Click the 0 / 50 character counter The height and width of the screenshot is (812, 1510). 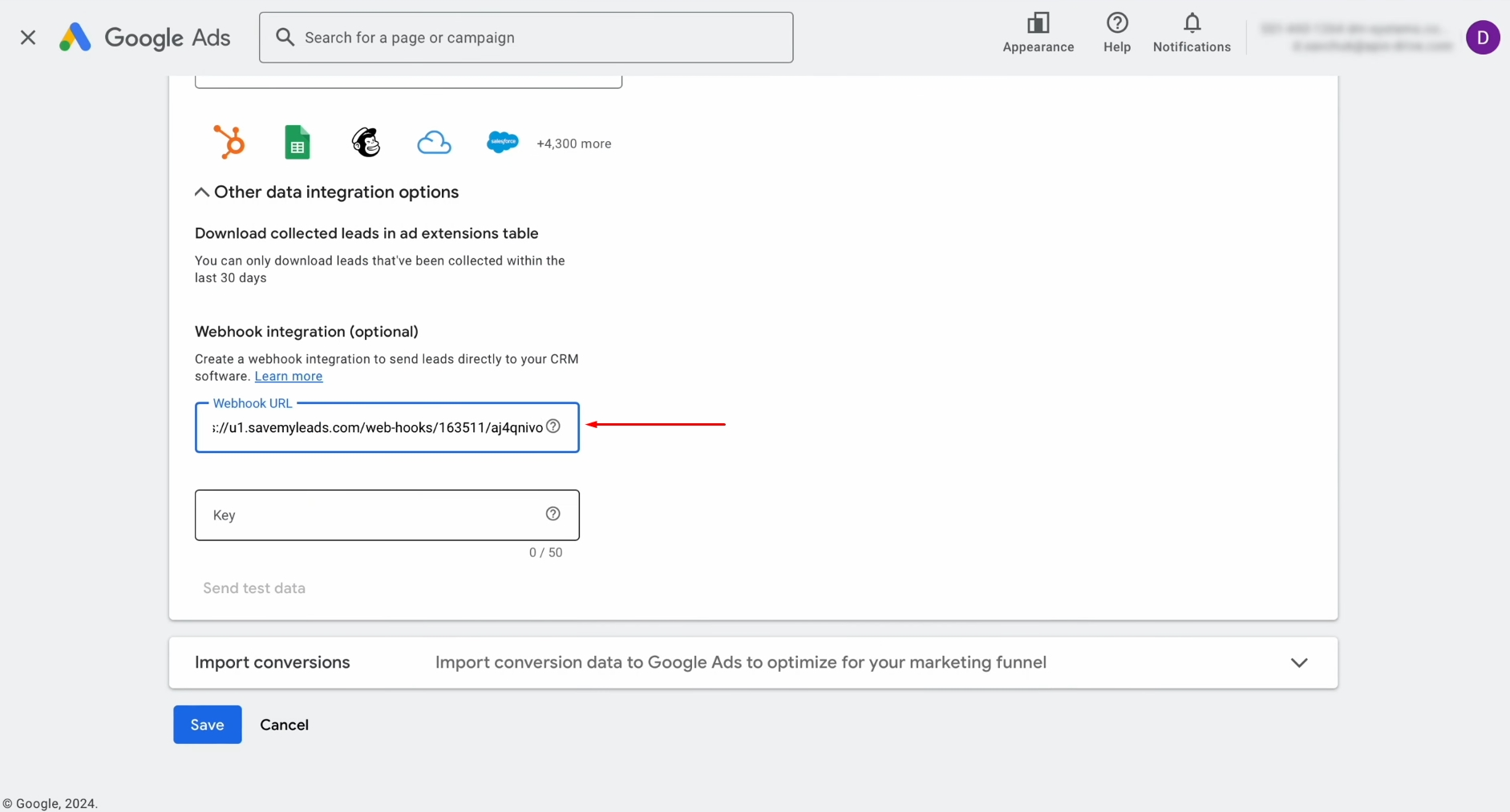pyautogui.click(x=545, y=552)
